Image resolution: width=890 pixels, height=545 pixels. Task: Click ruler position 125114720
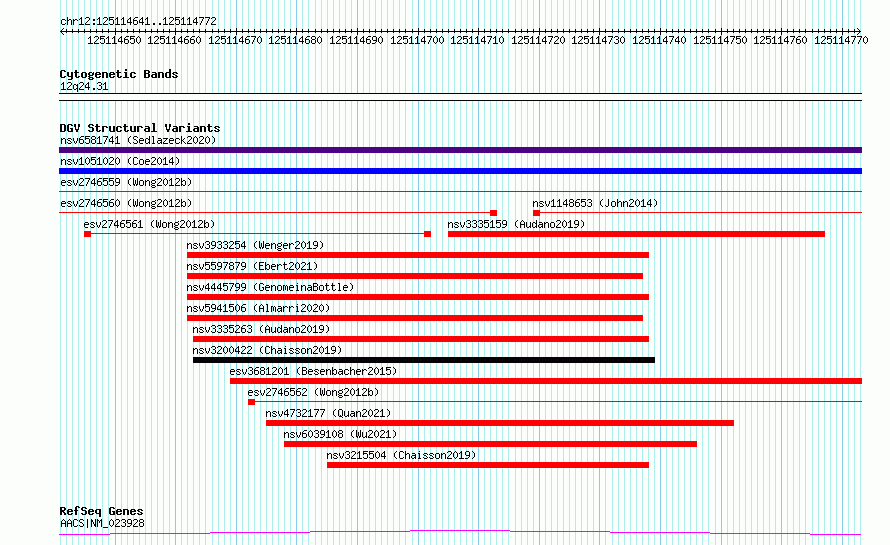click(x=538, y=40)
